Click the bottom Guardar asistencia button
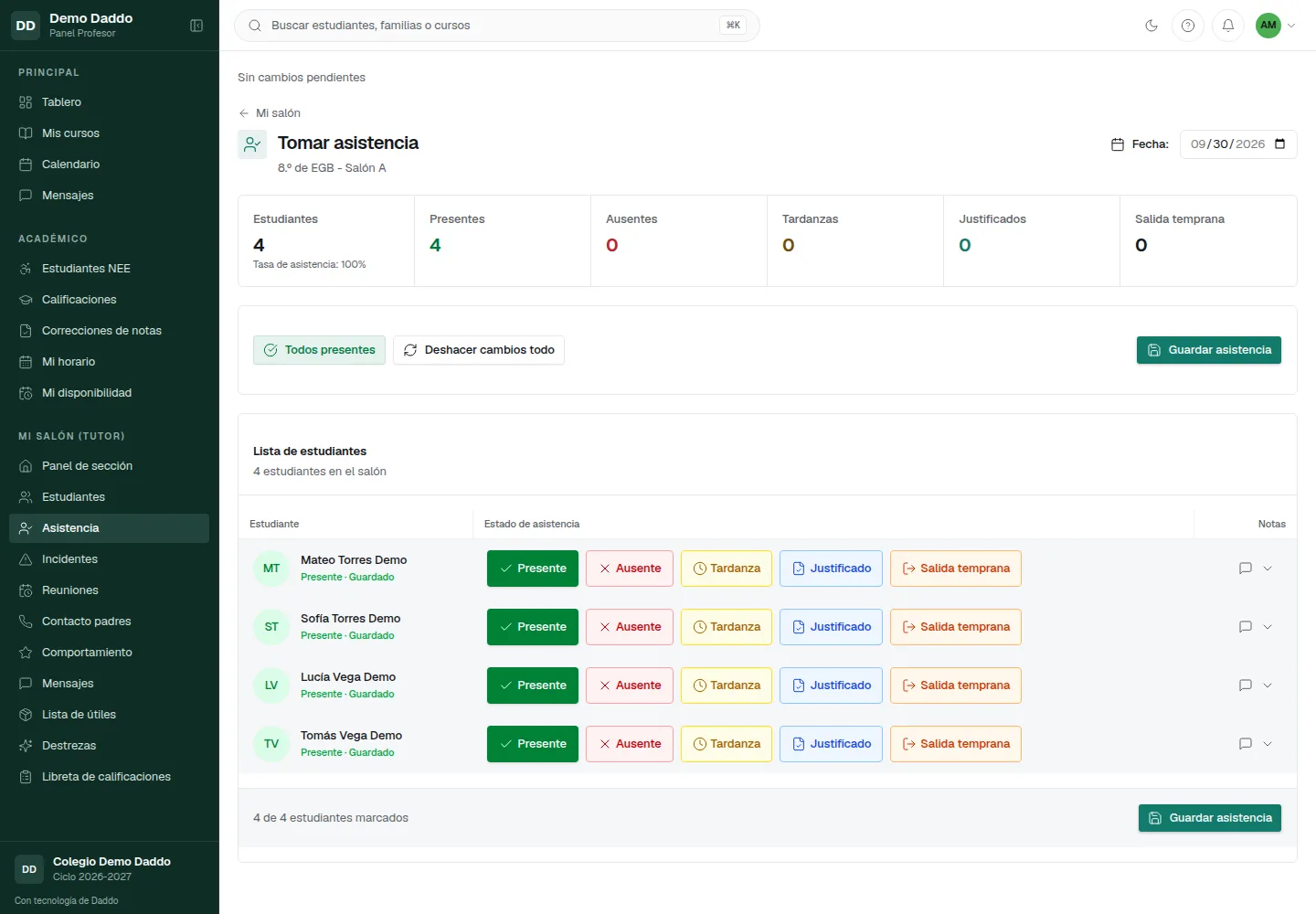The height and width of the screenshot is (914, 1316). point(1210,818)
